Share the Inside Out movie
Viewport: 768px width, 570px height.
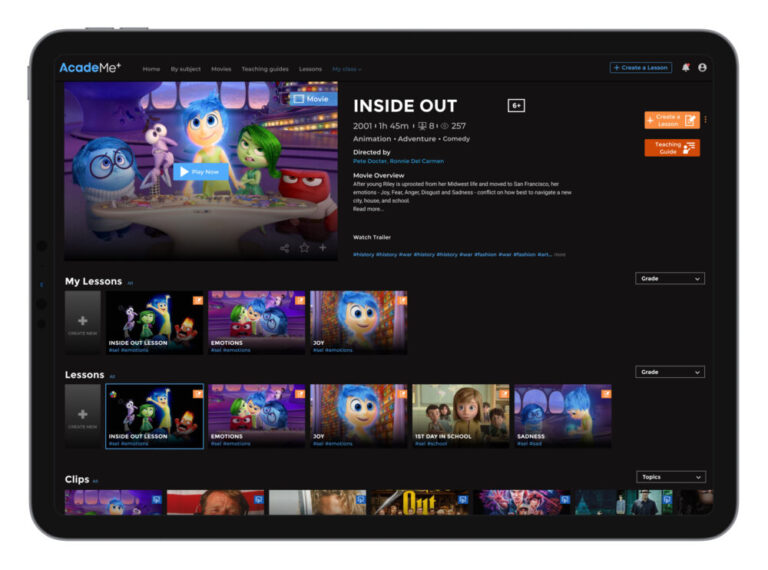point(285,248)
